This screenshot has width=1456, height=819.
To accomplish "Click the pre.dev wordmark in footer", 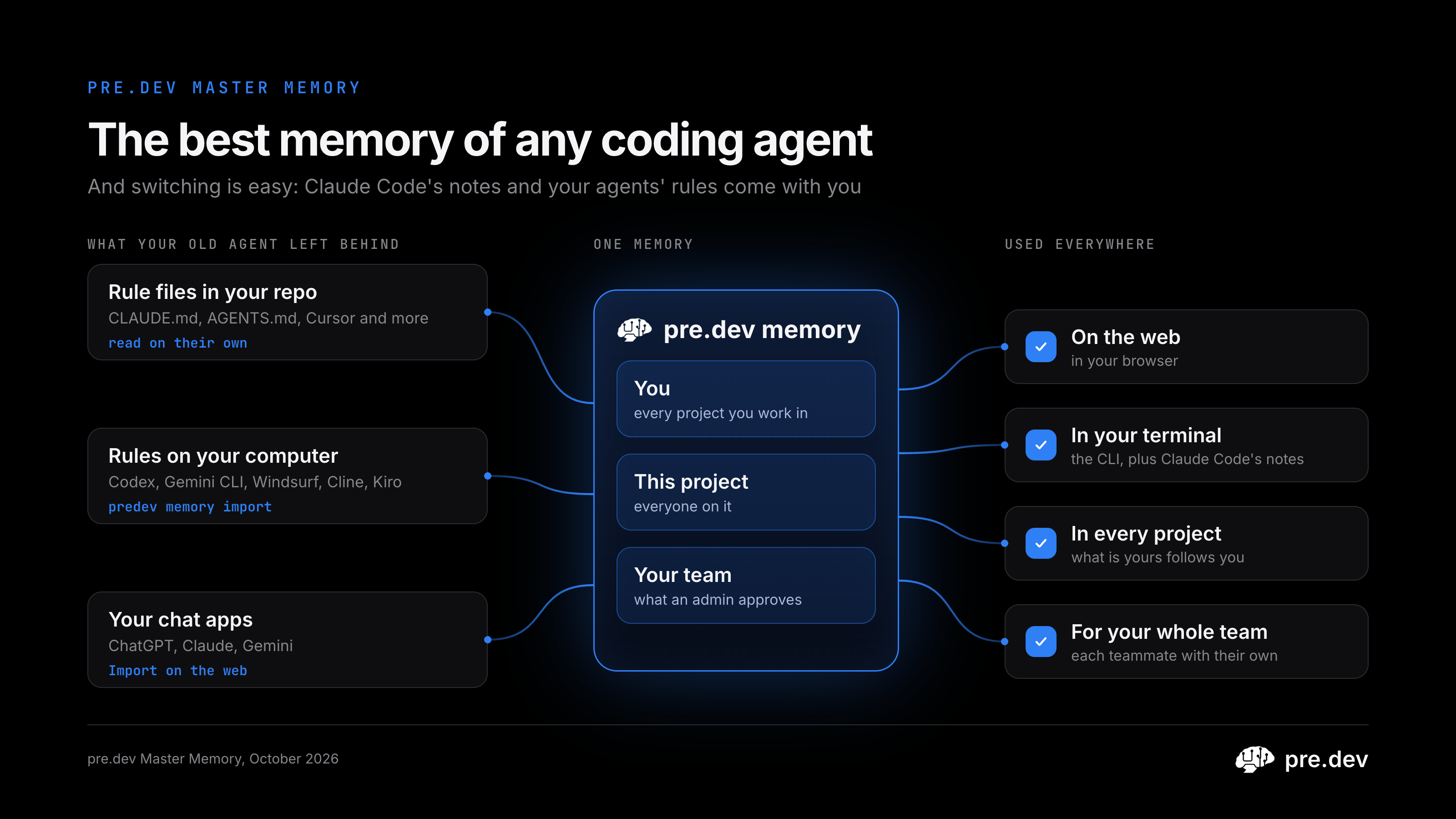I will click(1326, 760).
